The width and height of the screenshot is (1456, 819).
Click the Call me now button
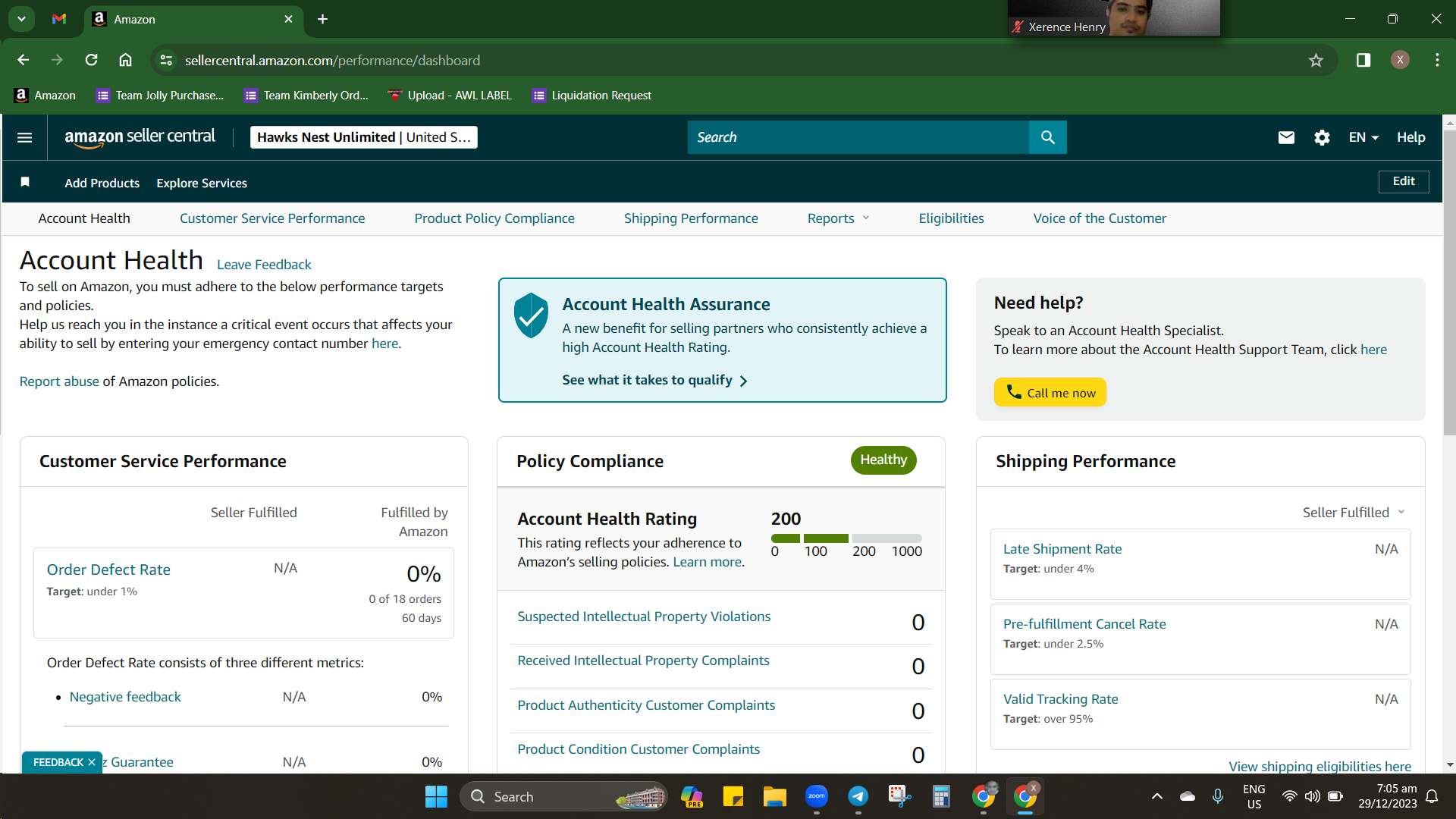click(1050, 392)
